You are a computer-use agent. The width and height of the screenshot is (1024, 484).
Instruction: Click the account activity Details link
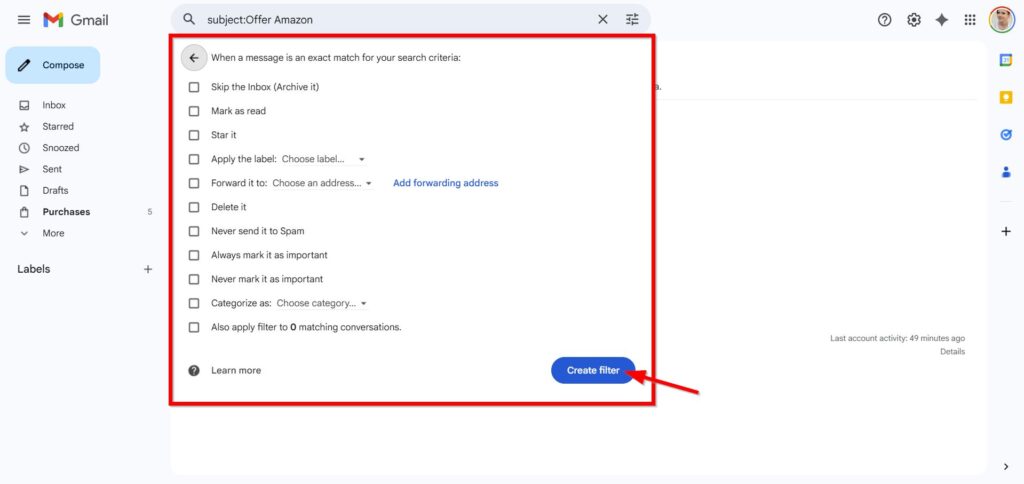(952, 351)
